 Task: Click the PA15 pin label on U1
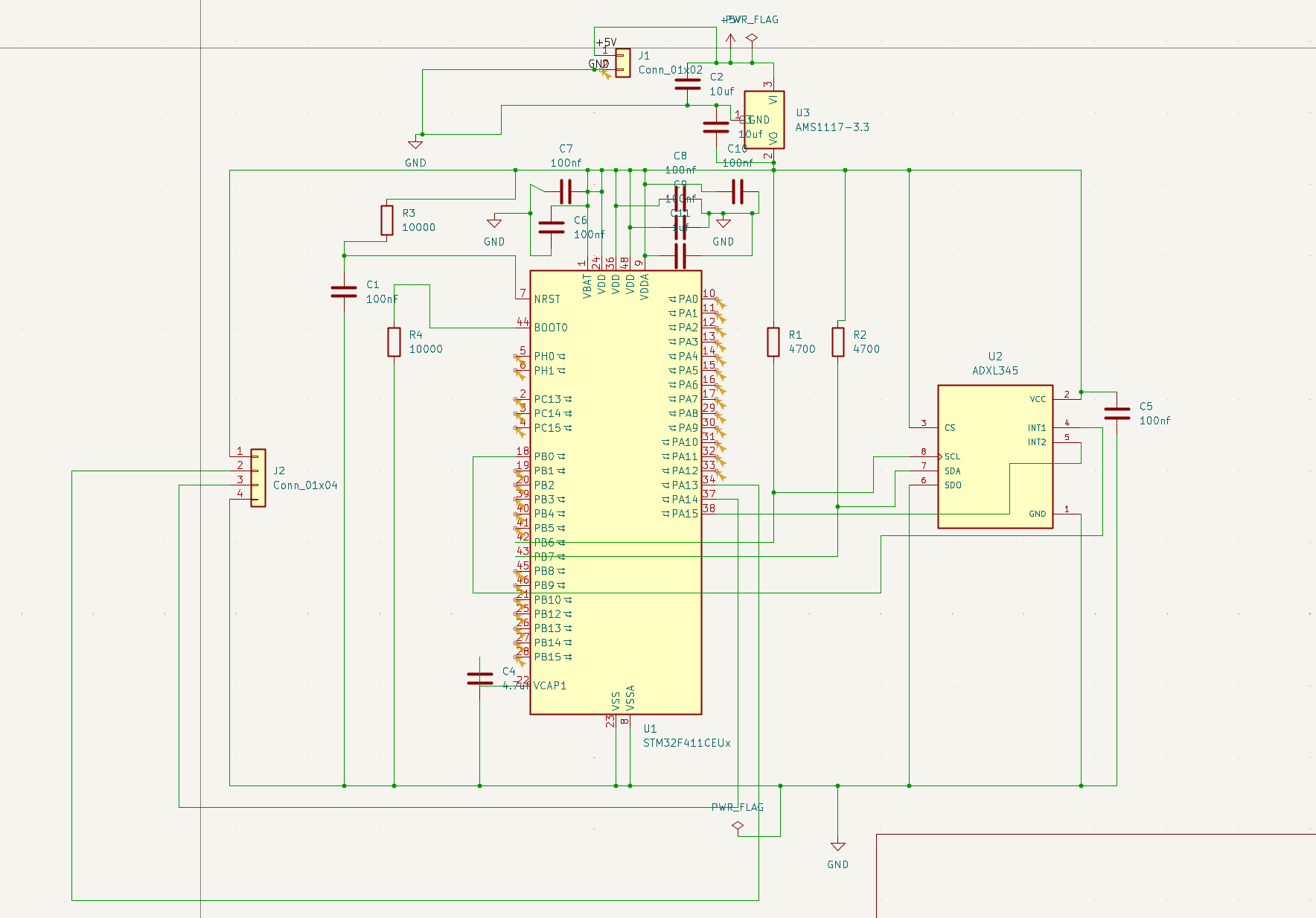point(685,514)
